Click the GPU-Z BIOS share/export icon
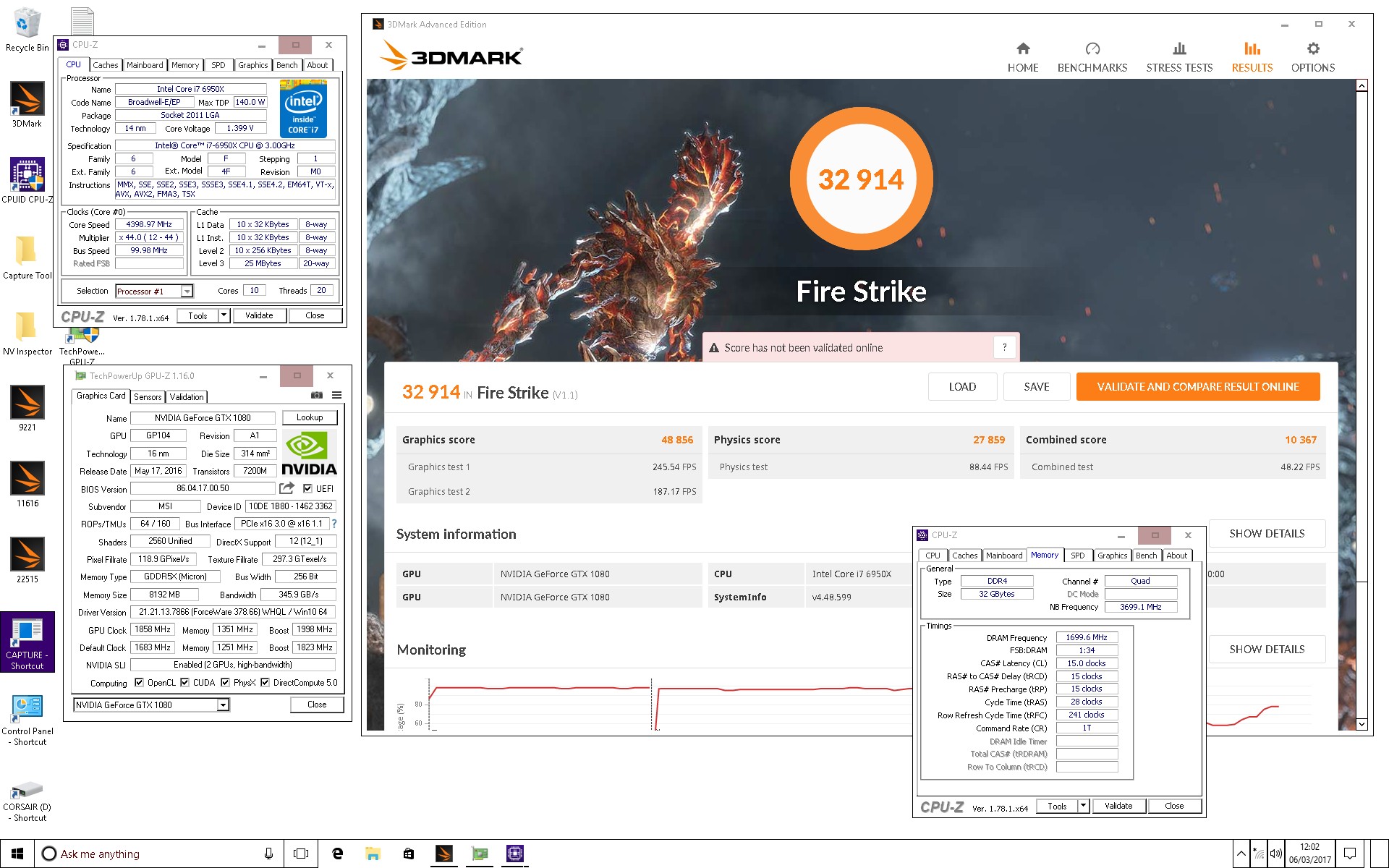Viewport: 1389px width, 868px height. point(287,488)
